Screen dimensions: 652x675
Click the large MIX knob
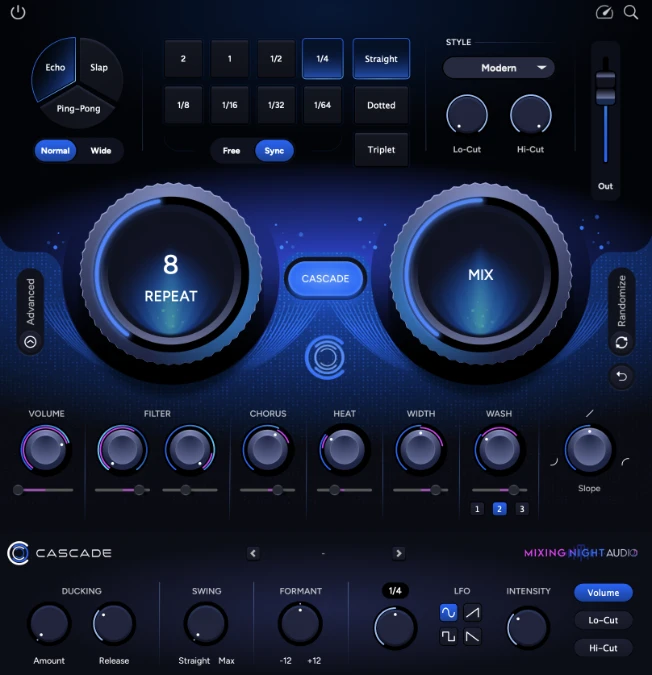coord(480,275)
